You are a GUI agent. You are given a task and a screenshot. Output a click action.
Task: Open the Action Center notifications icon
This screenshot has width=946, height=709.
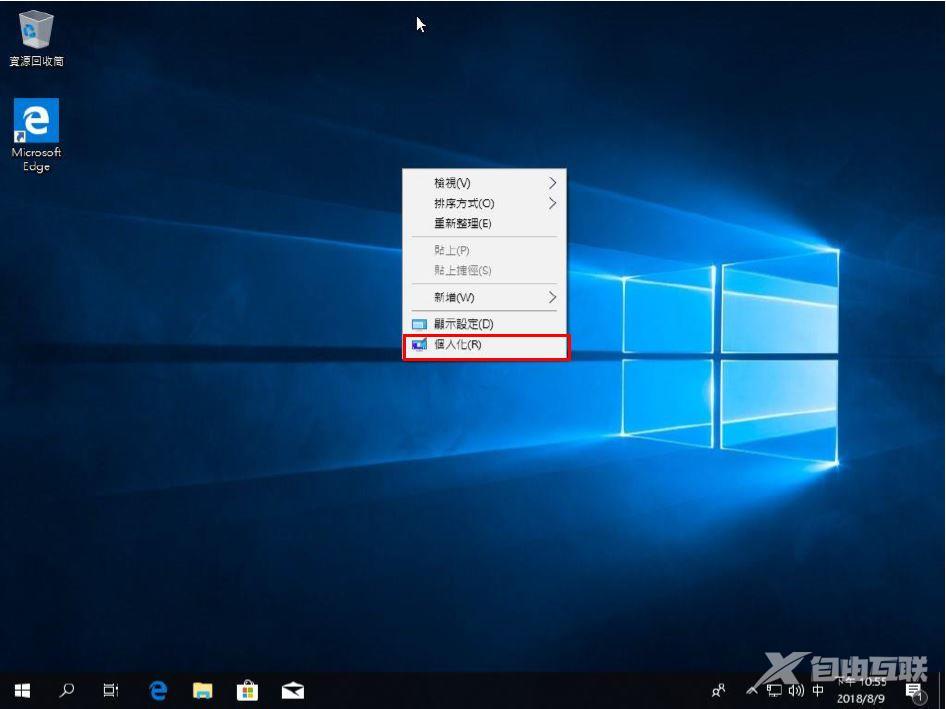coord(915,692)
